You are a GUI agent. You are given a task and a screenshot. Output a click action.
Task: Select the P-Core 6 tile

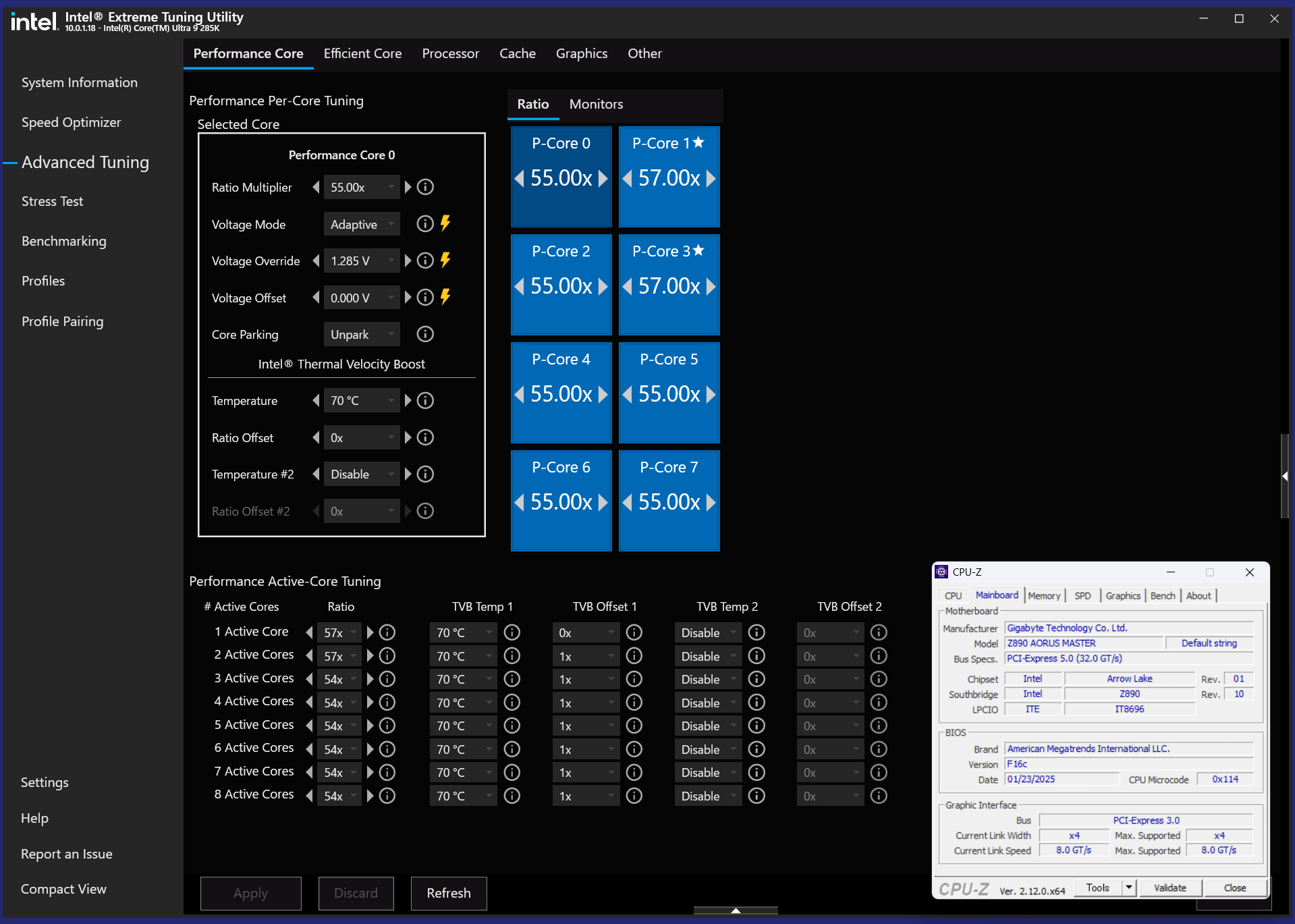(x=561, y=501)
